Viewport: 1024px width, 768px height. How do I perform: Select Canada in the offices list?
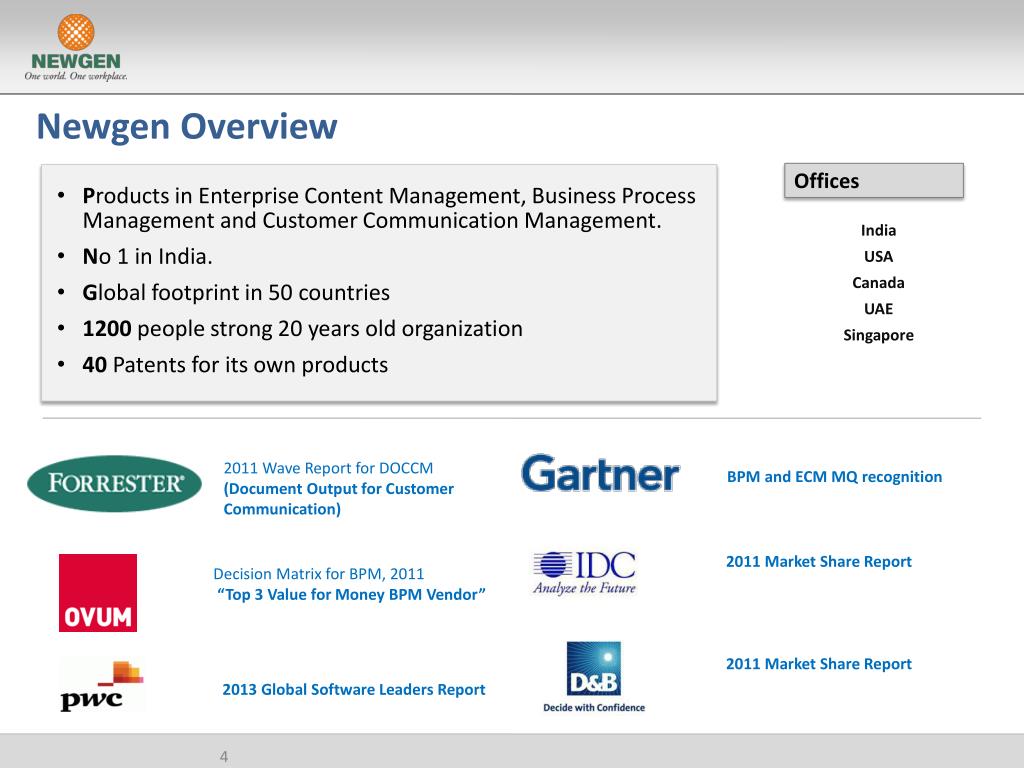pos(878,283)
